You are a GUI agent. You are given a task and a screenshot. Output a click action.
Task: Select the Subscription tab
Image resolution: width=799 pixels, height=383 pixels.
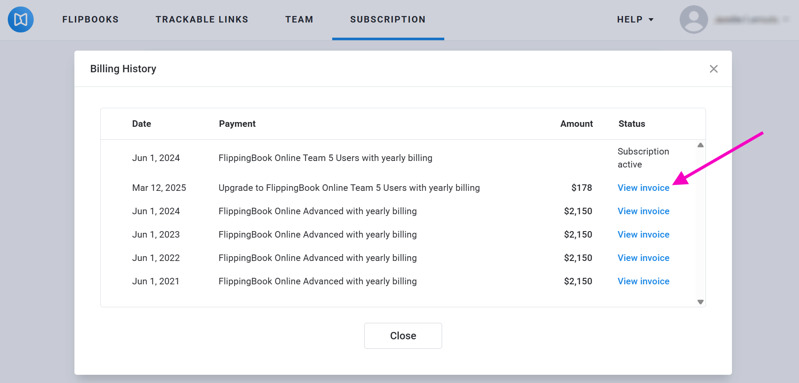[388, 20]
